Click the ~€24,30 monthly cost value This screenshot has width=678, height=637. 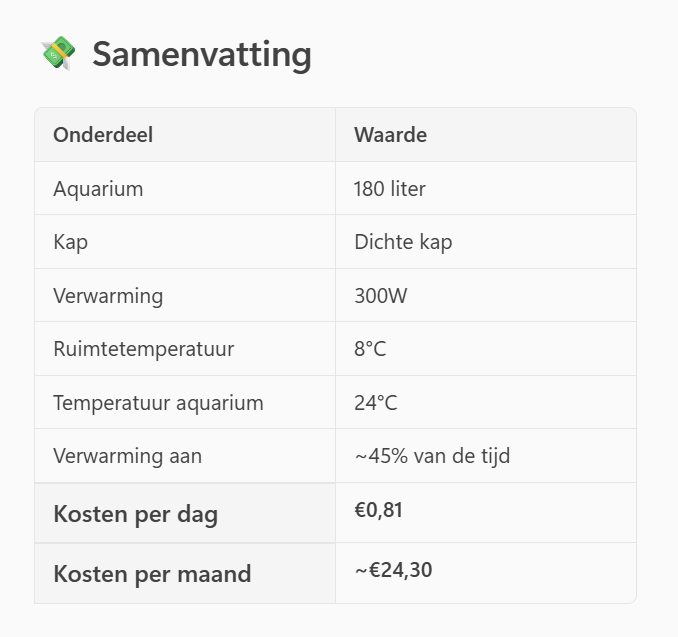click(x=393, y=571)
